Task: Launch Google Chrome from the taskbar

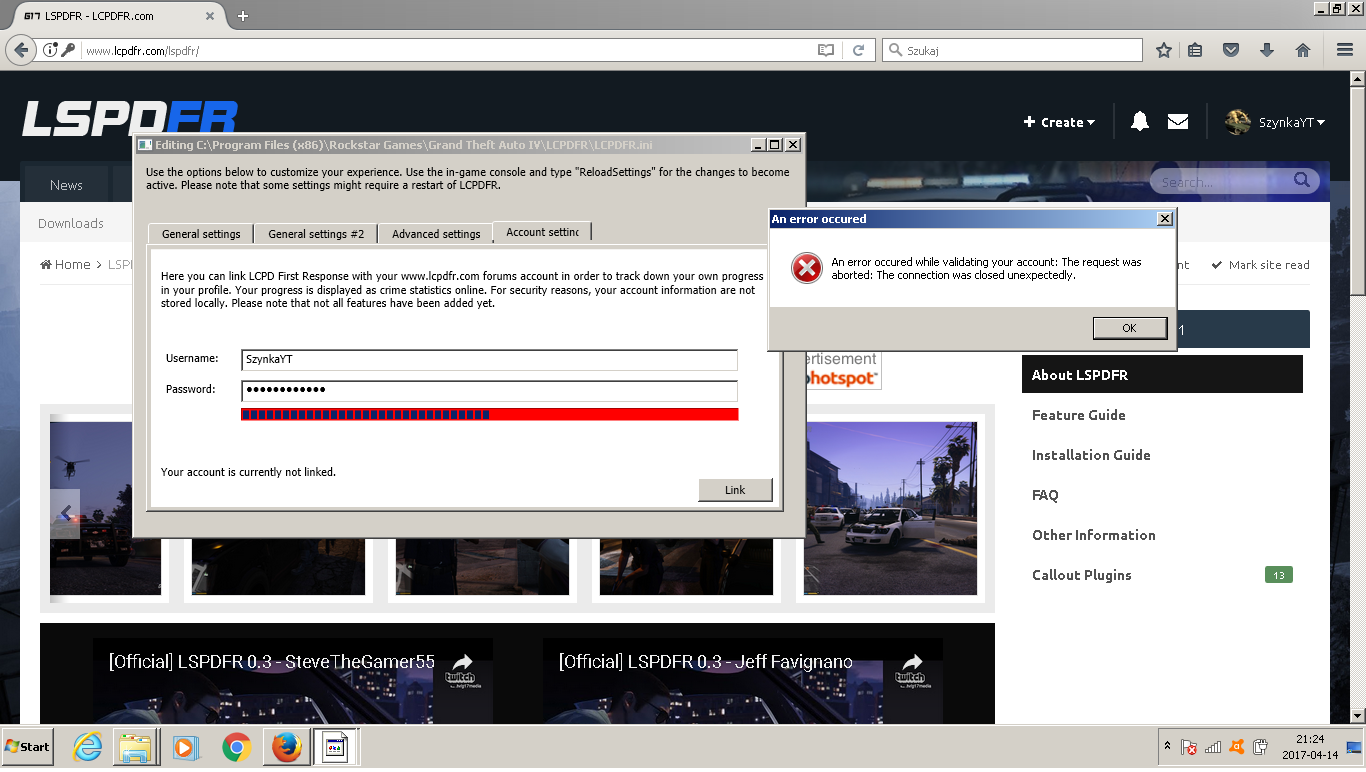Action: click(x=236, y=747)
